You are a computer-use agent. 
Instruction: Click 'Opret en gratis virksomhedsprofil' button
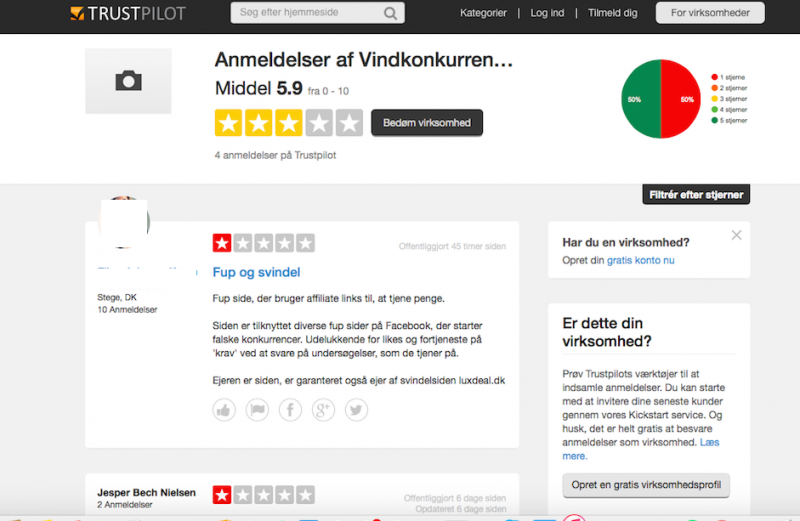point(646,485)
